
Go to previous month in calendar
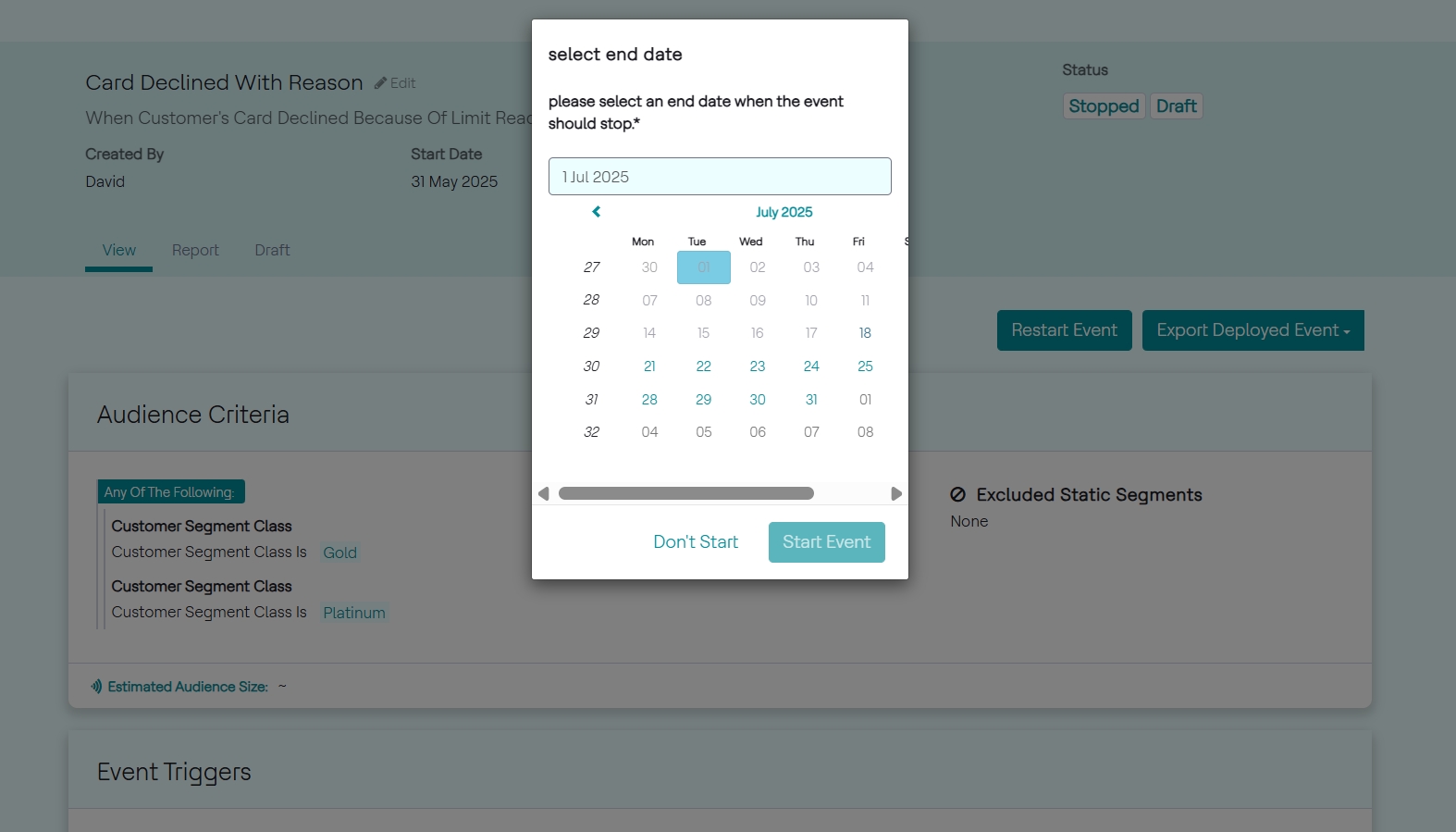click(x=597, y=212)
